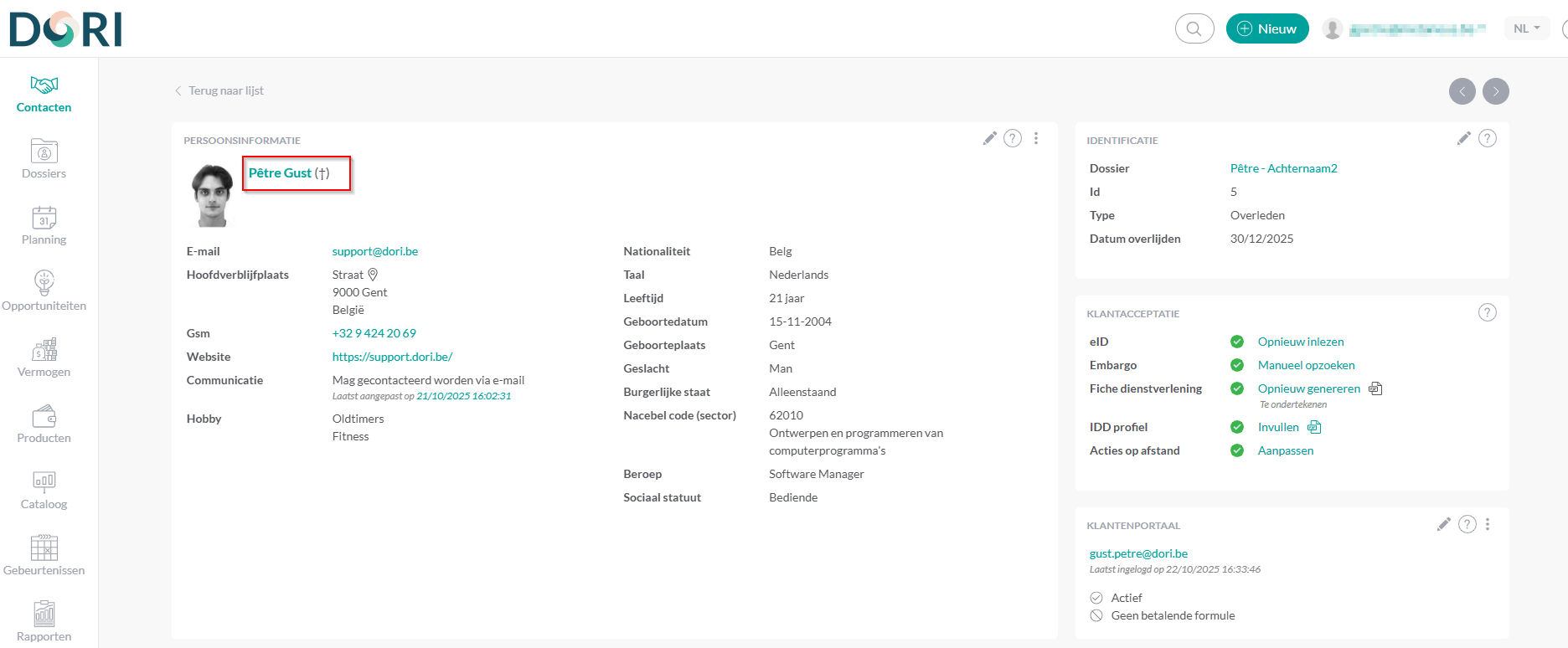Open document icon beside Invullen

pos(1314,427)
